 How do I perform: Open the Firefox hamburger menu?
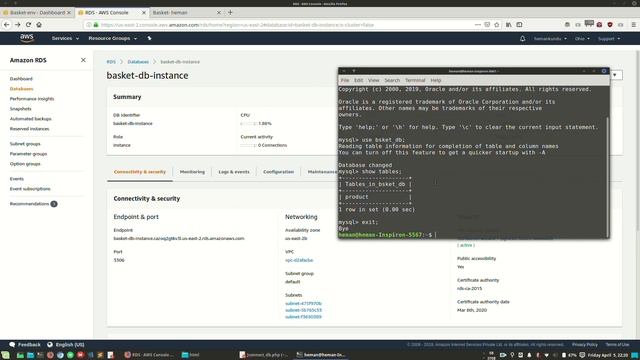(x=633, y=24)
